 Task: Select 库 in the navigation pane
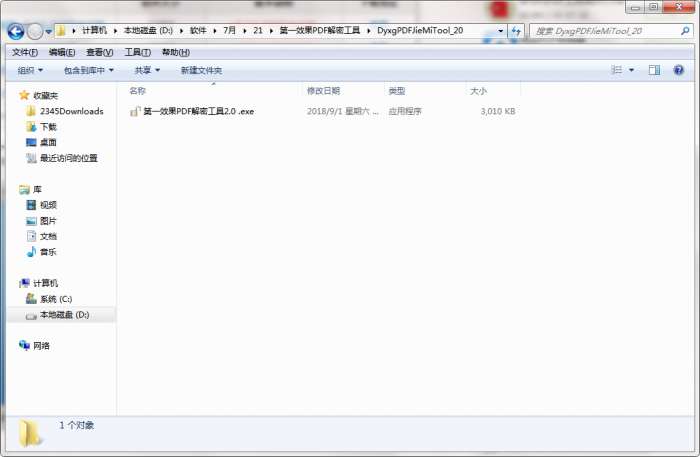pyautogui.click(x=37, y=189)
